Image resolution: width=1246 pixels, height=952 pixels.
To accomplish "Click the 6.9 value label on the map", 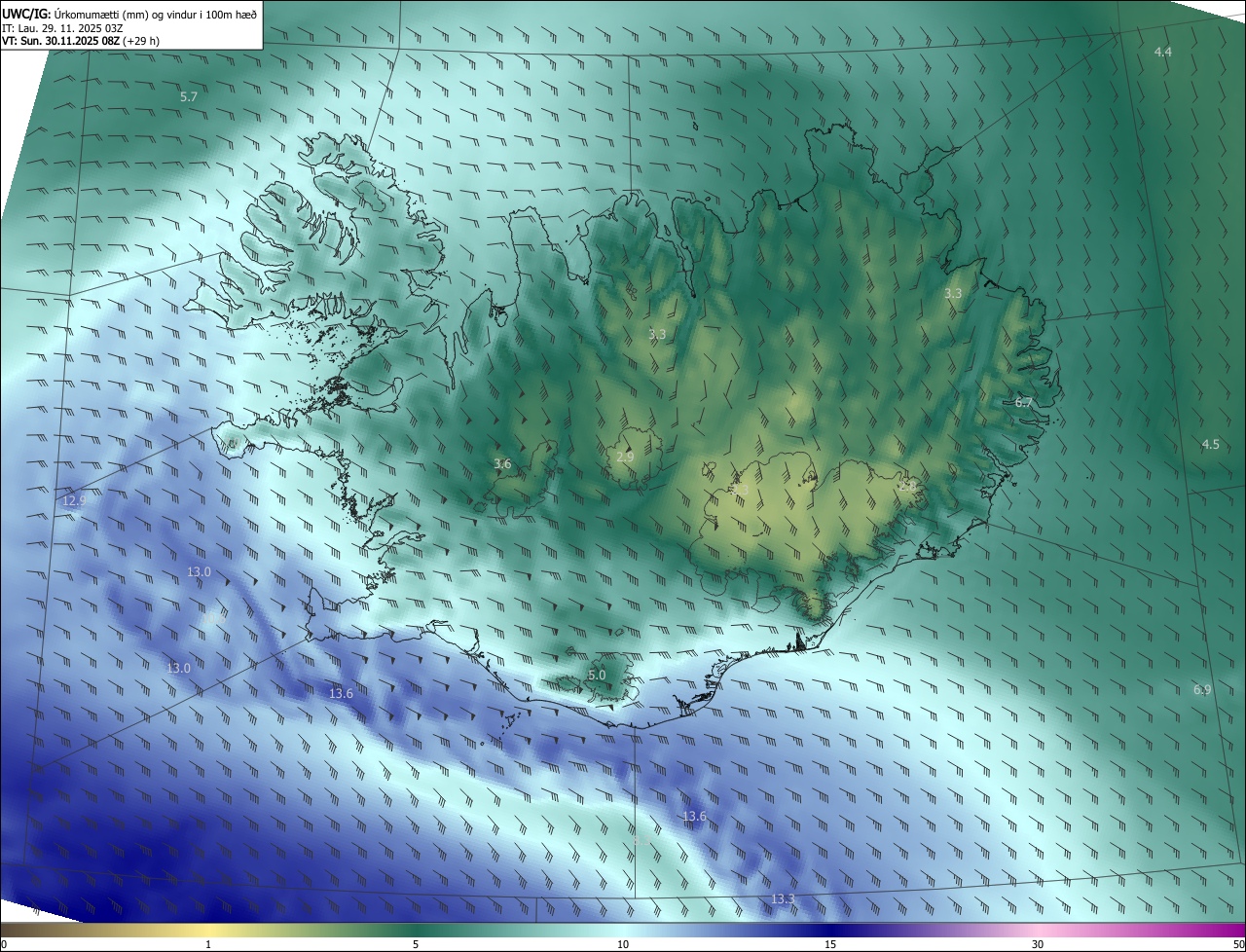I will (1202, 690).
